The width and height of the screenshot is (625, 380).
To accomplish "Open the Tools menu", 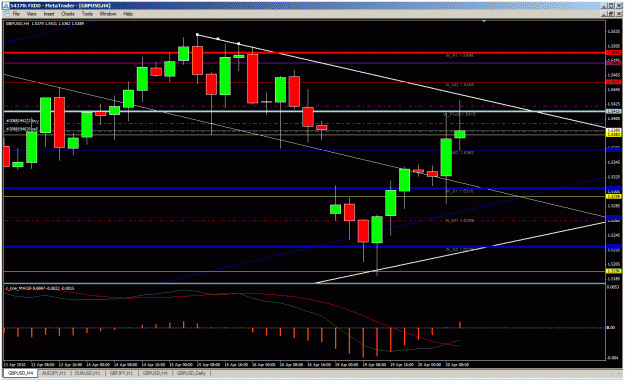I will tap(87, 14).
